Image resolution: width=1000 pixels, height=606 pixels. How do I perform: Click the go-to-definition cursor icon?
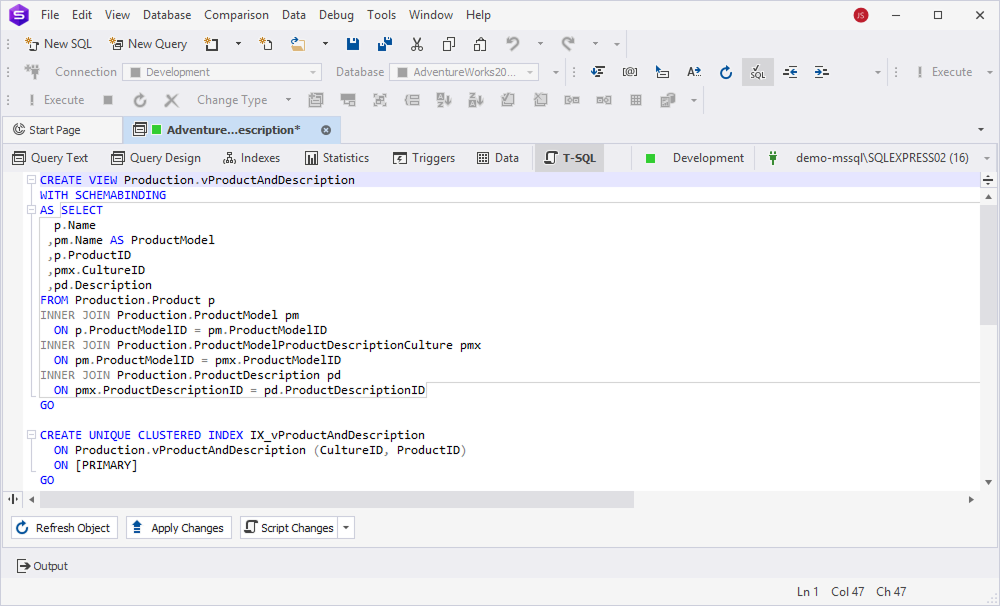(662, 72)
